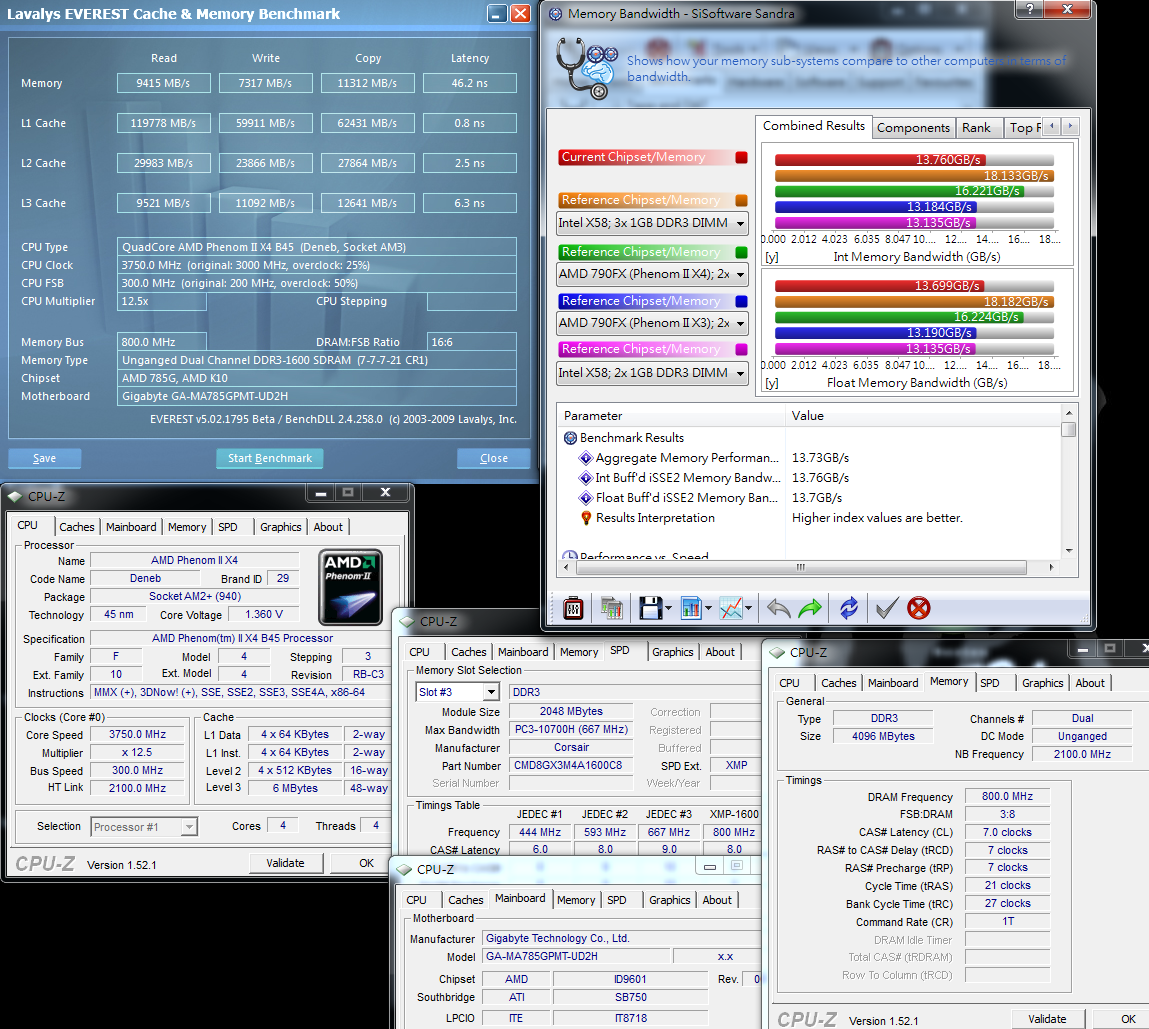Open the bar chart icon dropdown arrow
The image size is (1149, 1029).
pyautogui.click(x=708, y=608)
